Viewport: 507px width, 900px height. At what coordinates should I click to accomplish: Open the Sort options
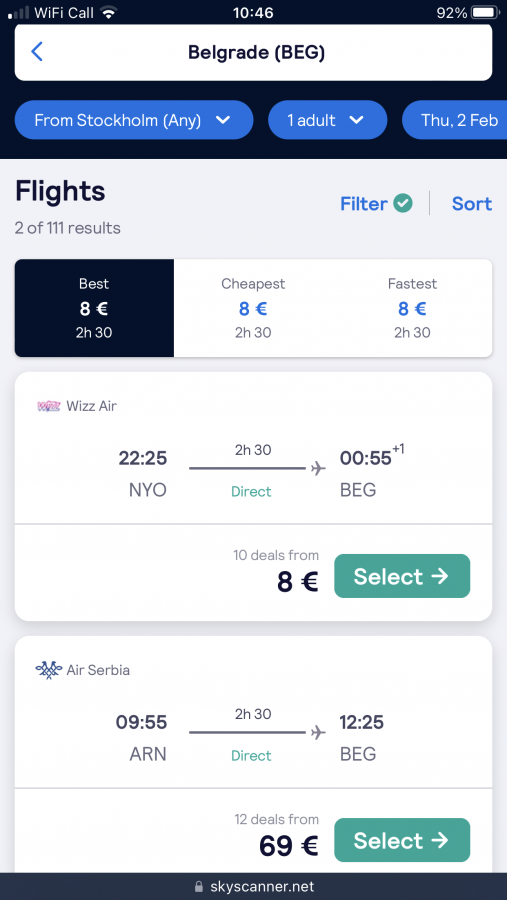tap(472, 203)
